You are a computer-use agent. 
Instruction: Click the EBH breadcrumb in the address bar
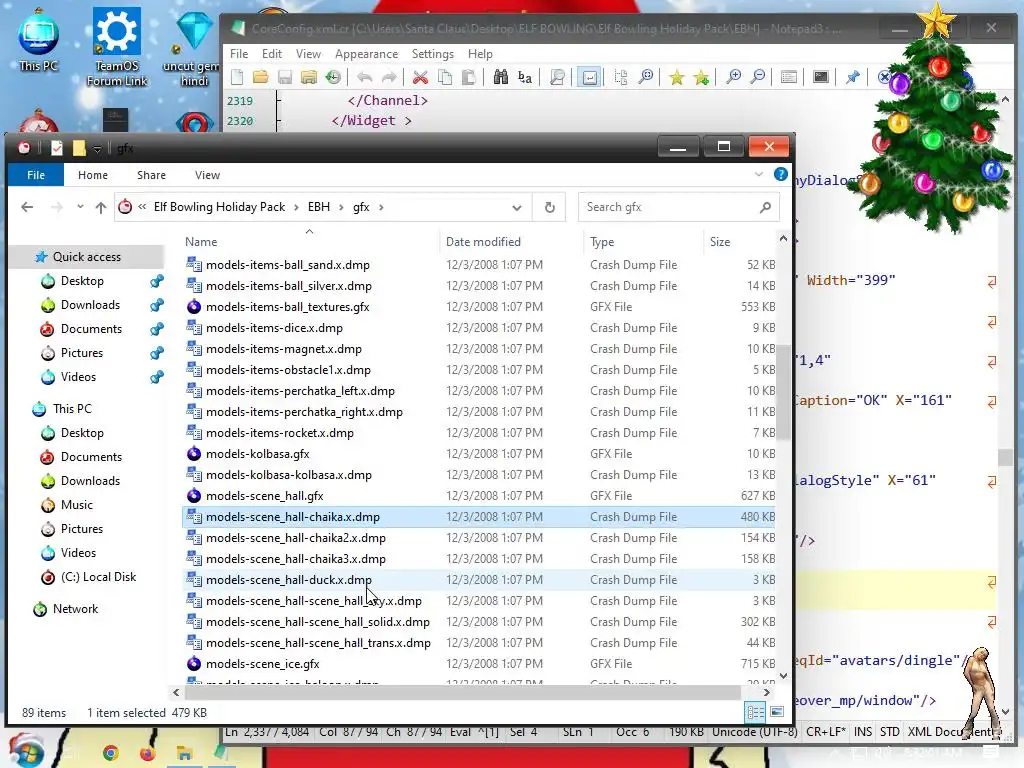point(319,207)
